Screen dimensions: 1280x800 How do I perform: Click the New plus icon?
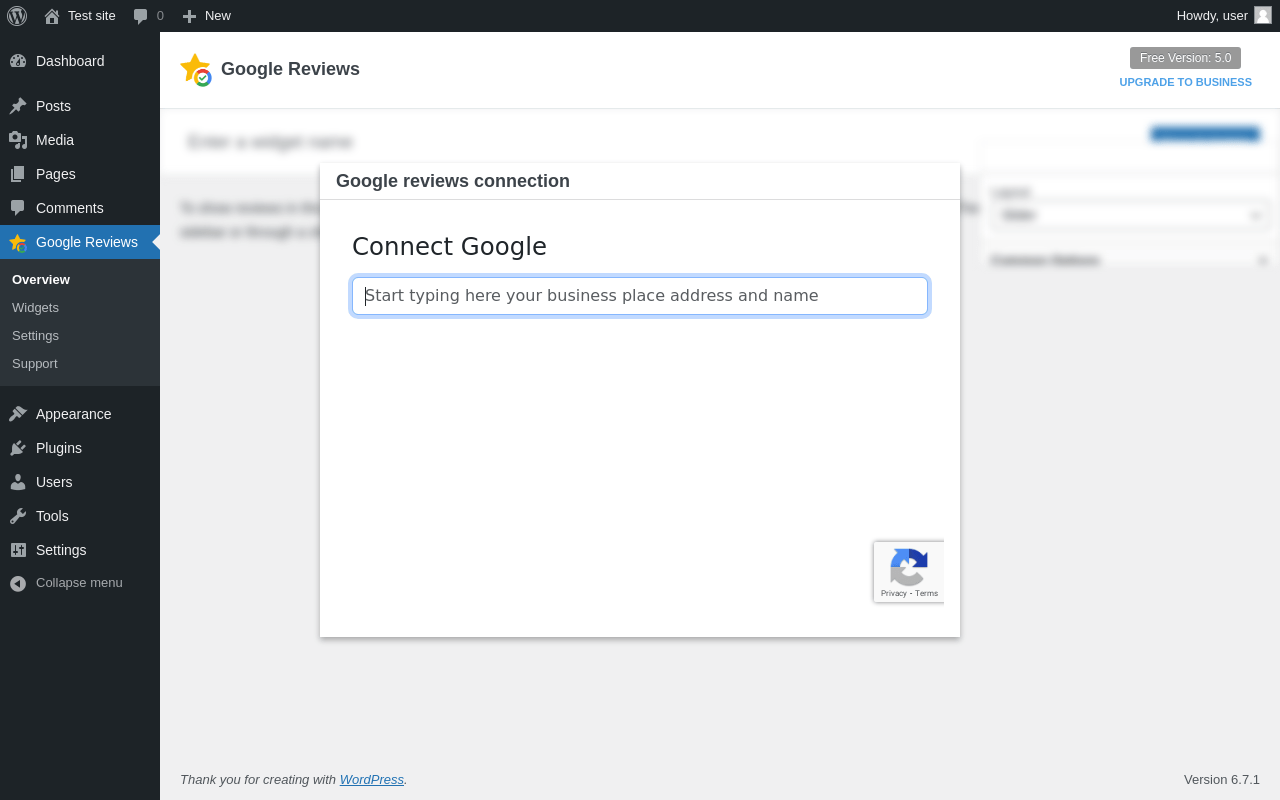[x=189, y=16]
